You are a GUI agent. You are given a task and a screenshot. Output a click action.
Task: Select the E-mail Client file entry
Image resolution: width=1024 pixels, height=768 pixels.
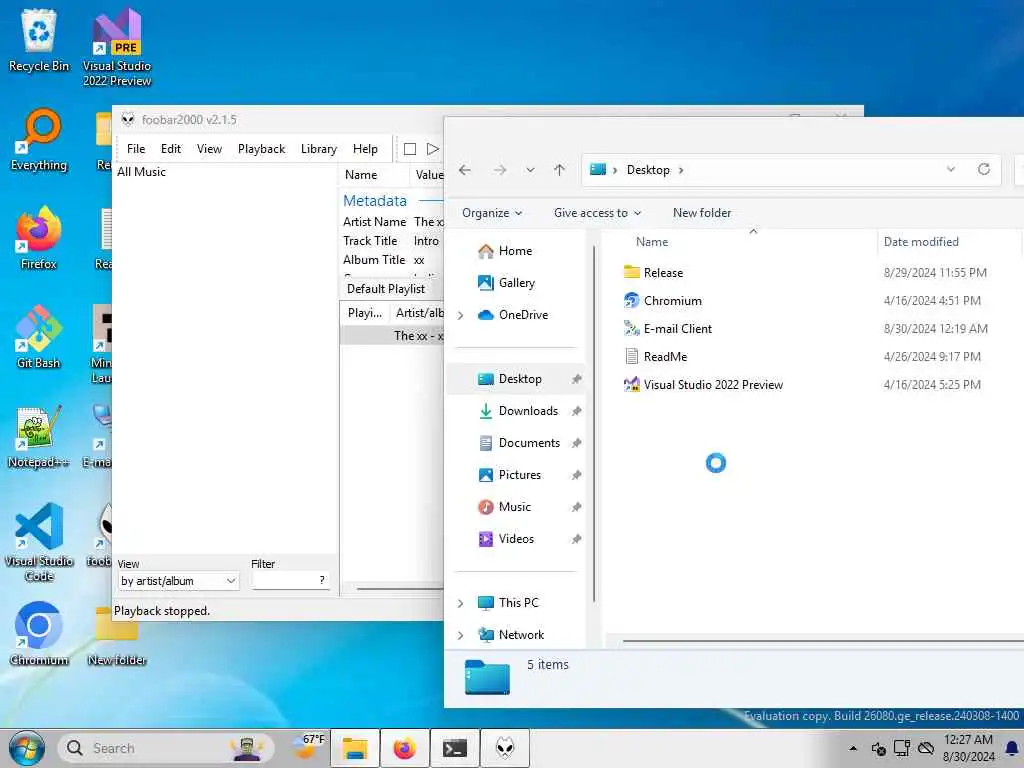coord(677,329)
